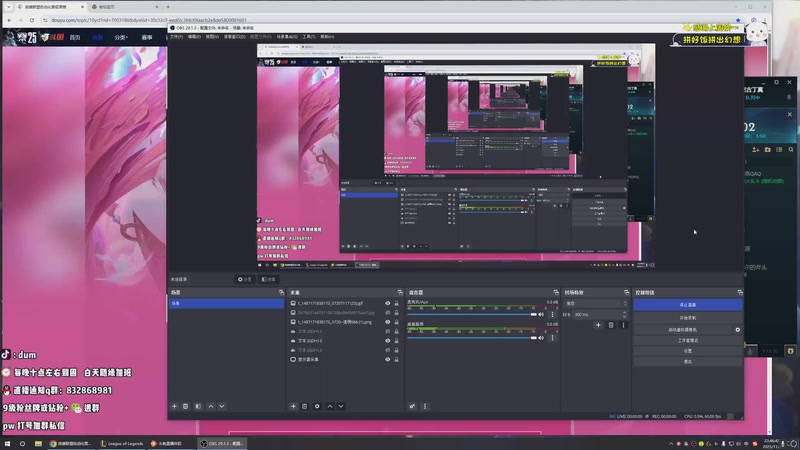Hide the first GIF source via eye icon

coord(388,303)
